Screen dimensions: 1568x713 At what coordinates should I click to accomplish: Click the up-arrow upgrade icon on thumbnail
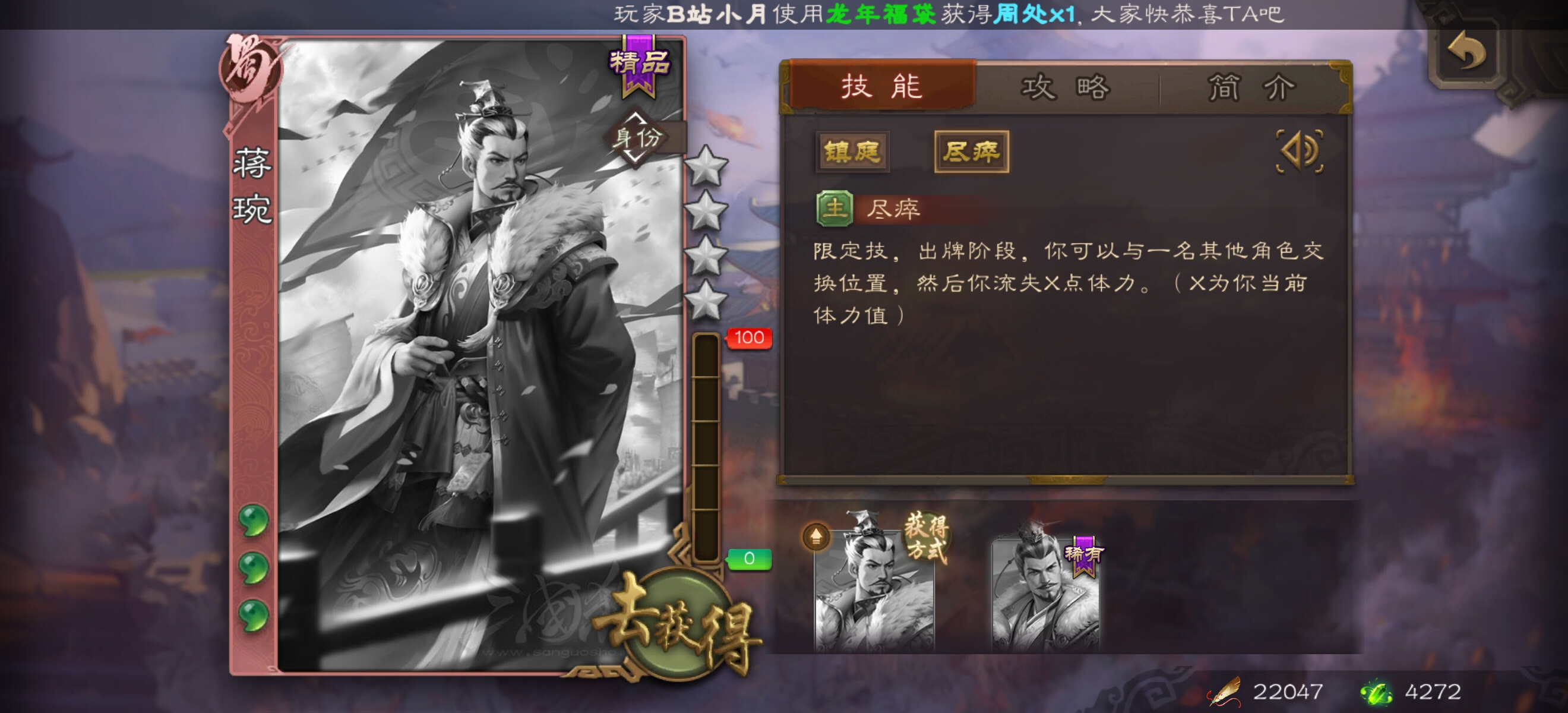click(x=815, y=537)
